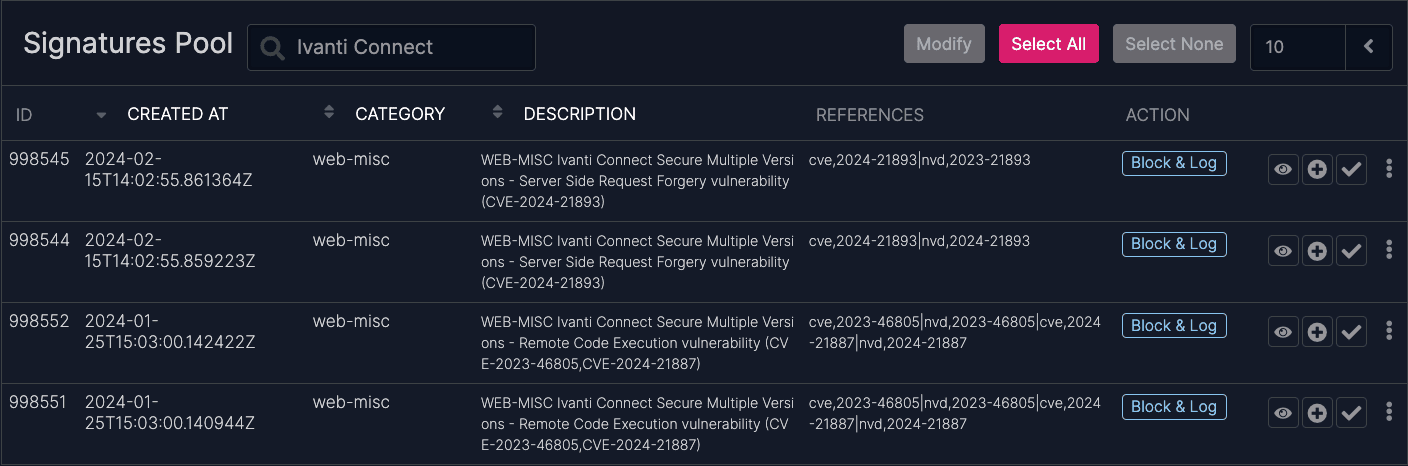Check the checkmark for signature 998551
The image size is (1408, 466).
(x=1351, y=413)
